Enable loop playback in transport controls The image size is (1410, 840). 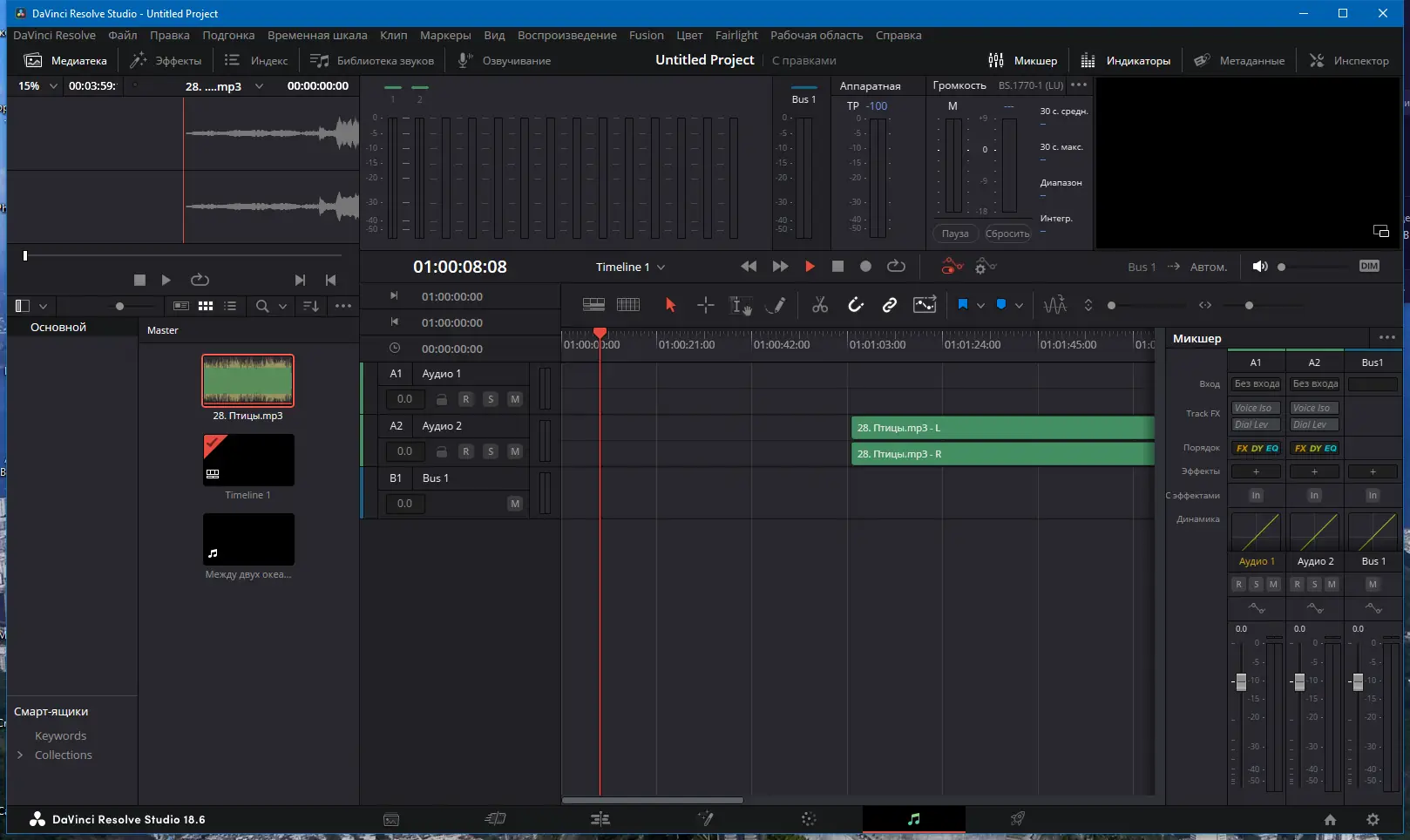click(x=896, y=267)
